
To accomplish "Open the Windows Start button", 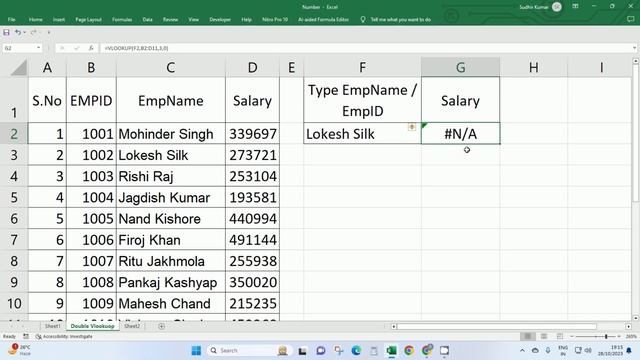I will click(196, 351).
